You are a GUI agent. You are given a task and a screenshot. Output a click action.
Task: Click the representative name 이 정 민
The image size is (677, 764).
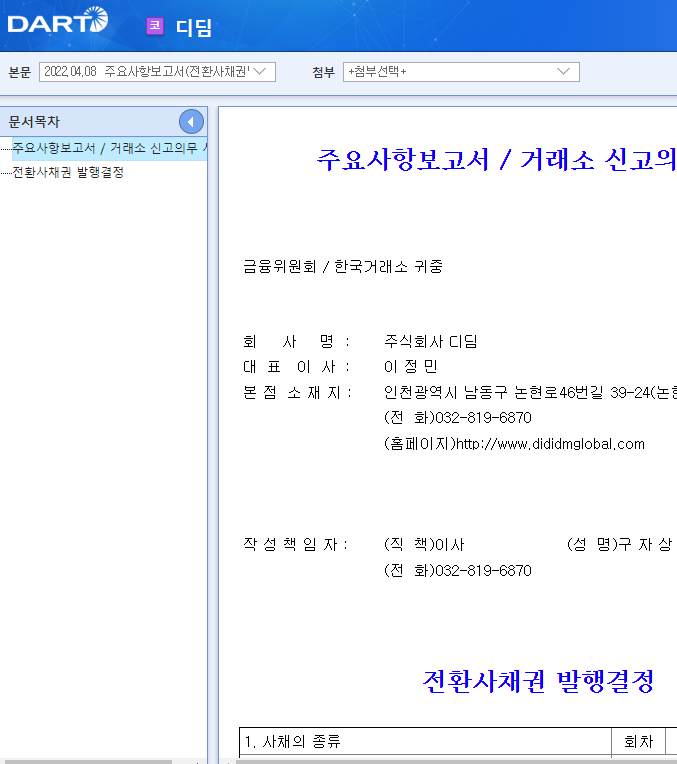point(410,366)
